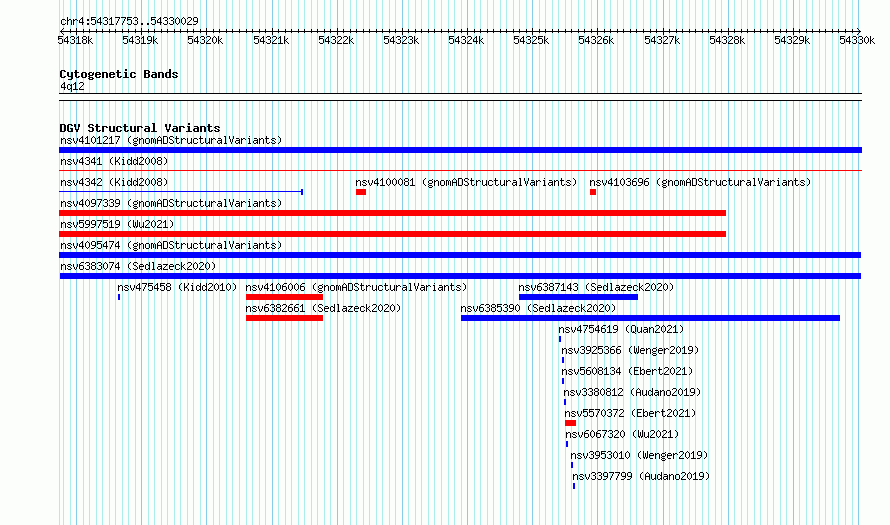890x525 pixels.
Task: Click the red block under nsv5570372
Action: click(x=570, y=423)
